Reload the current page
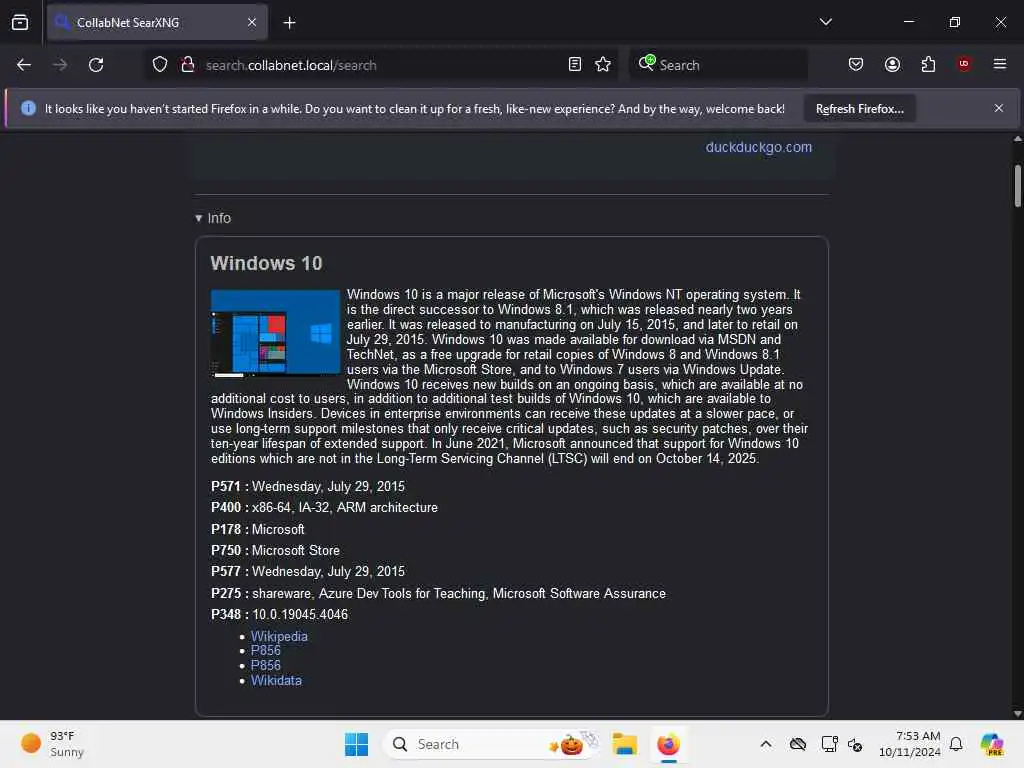Image resolution: width=1024 pixels, height=768 pixels. point(96,65)
